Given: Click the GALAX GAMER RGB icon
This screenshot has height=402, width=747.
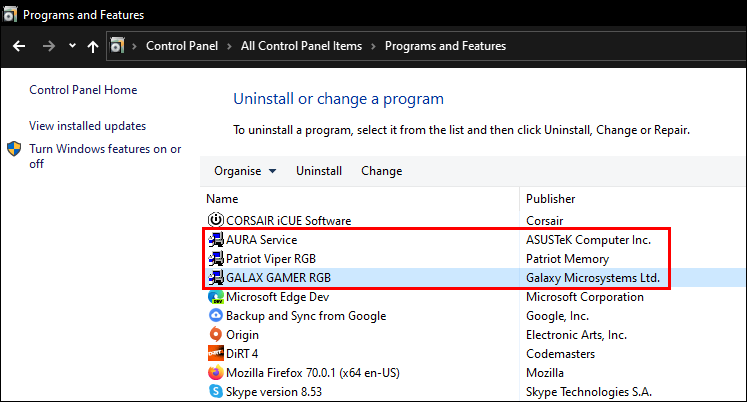Looking at the screenshot, I should pyautogui.click(x=216, y=278).
